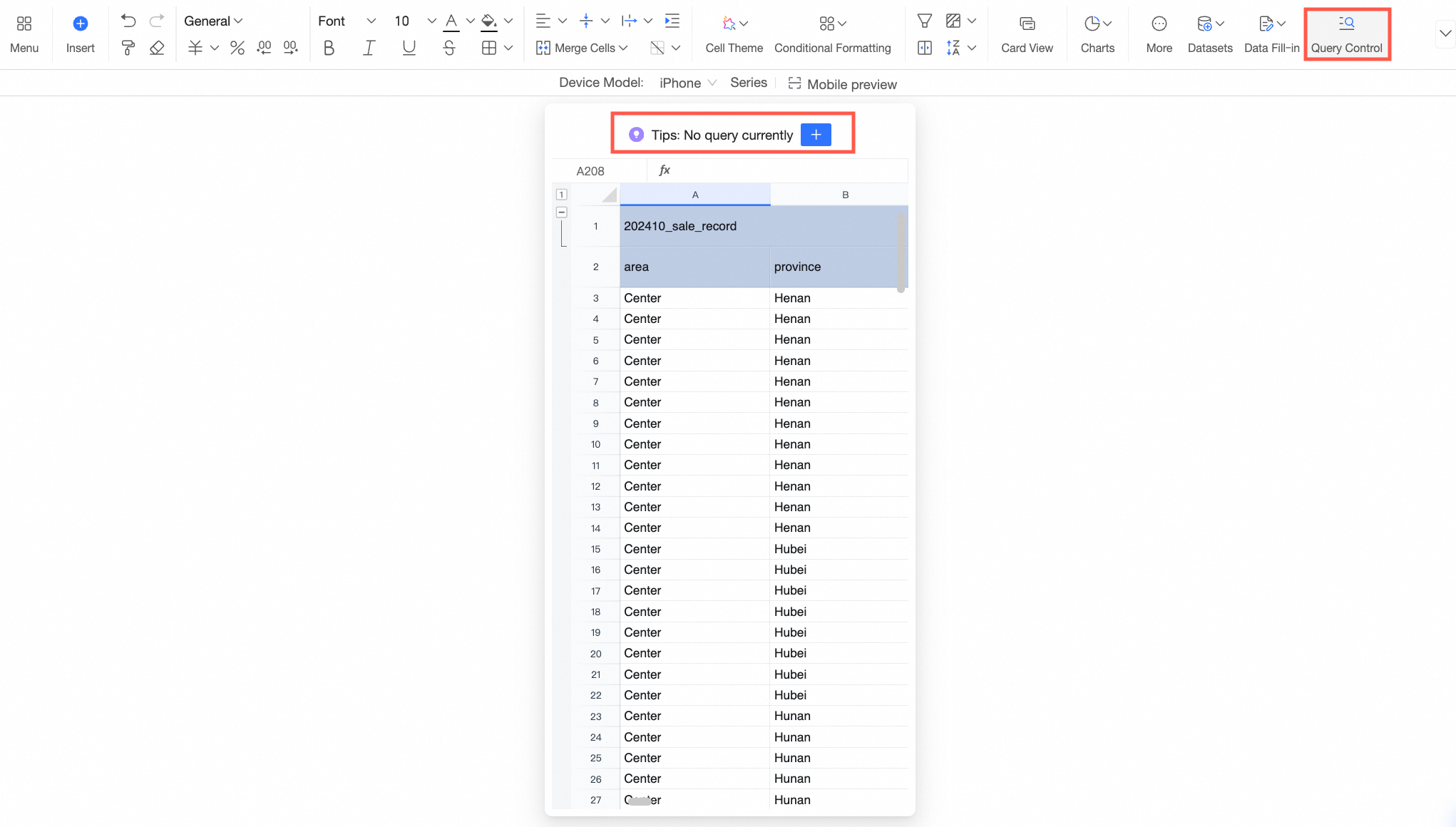Open the Charts menu

tap(1097, 34)
